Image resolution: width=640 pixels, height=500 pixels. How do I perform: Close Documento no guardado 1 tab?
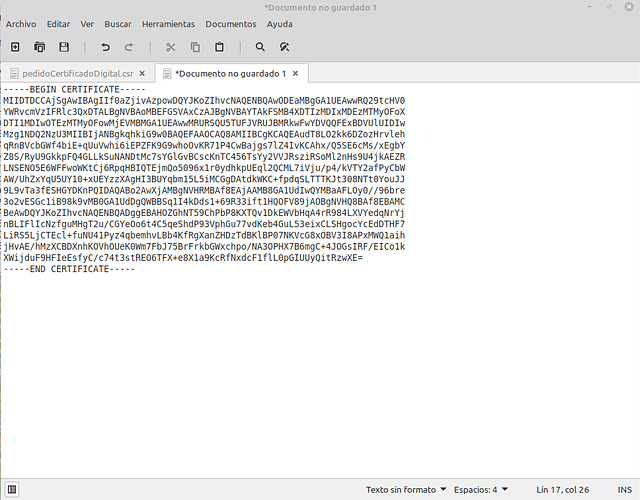[296, 73]
